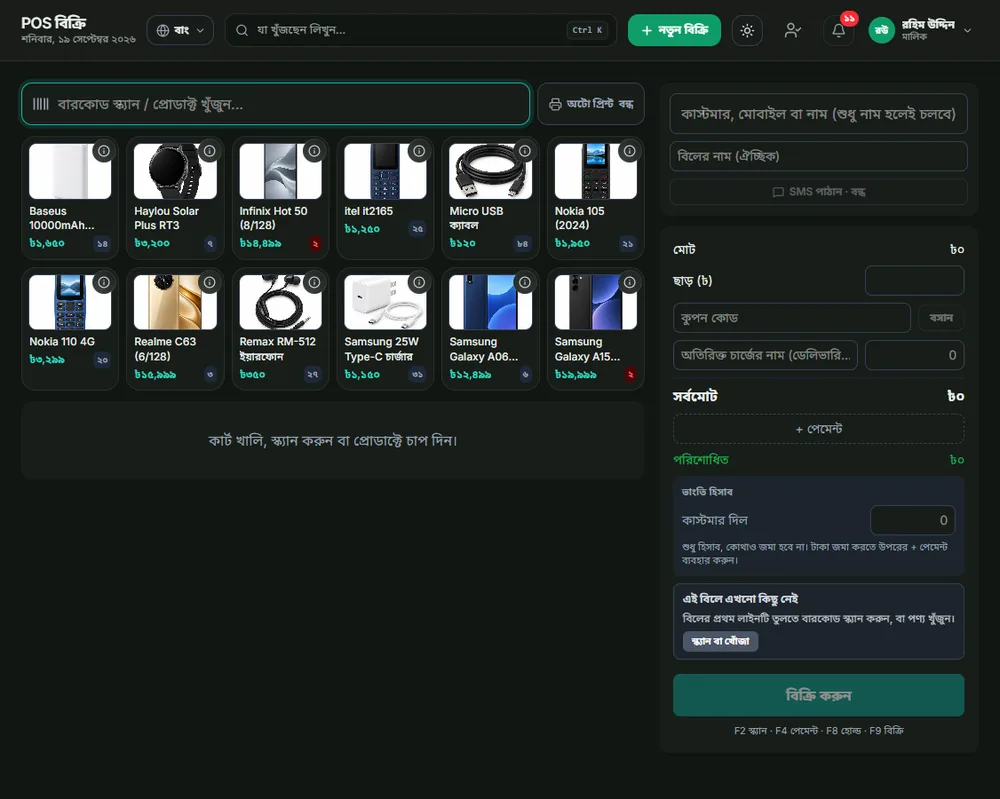The height and width of the screenshot is (799, 1000).
Task: Open info on Samsung 25W Type-C charger
Action: [419, 282]
